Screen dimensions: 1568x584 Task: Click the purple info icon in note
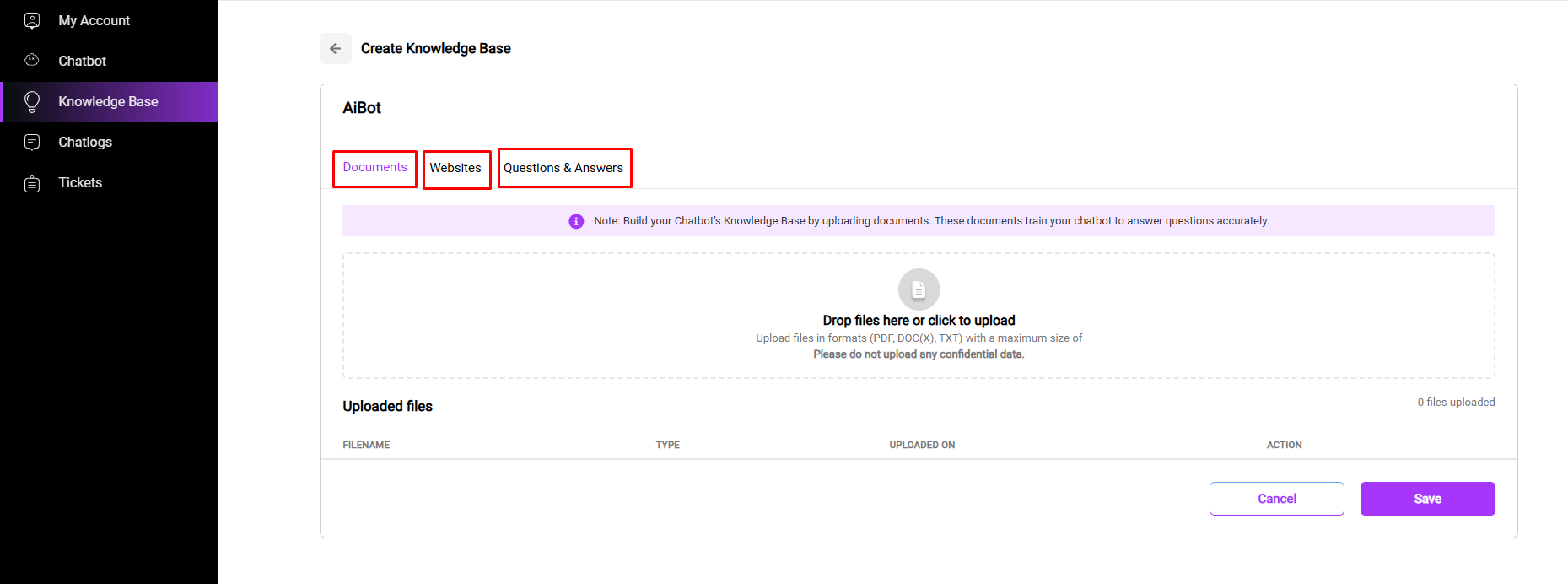tap(576, 221)
